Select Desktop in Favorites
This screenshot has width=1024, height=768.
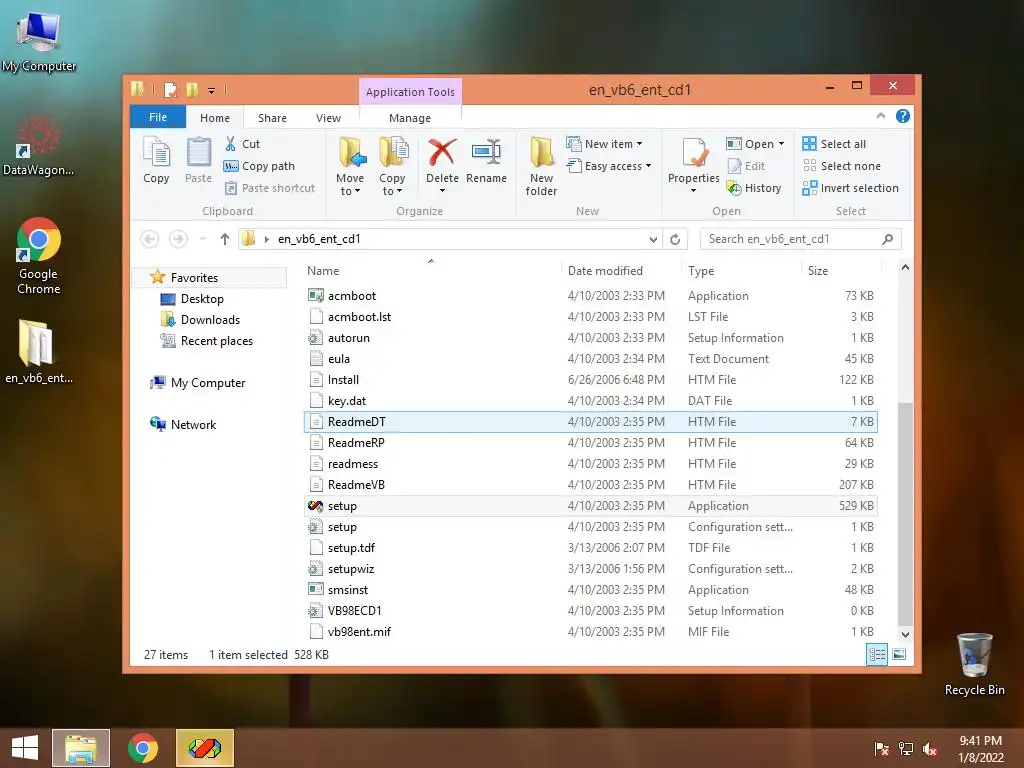(202, 298)
